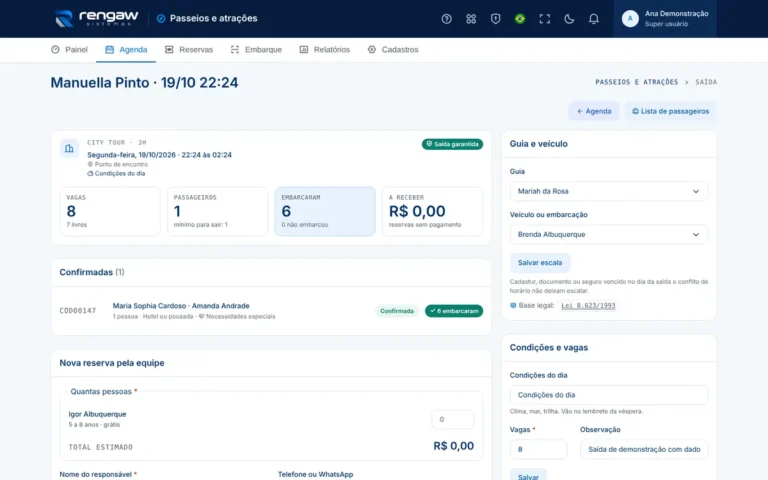Switch to the Embarque tab

pyautogui.click(x=256, y=49)
